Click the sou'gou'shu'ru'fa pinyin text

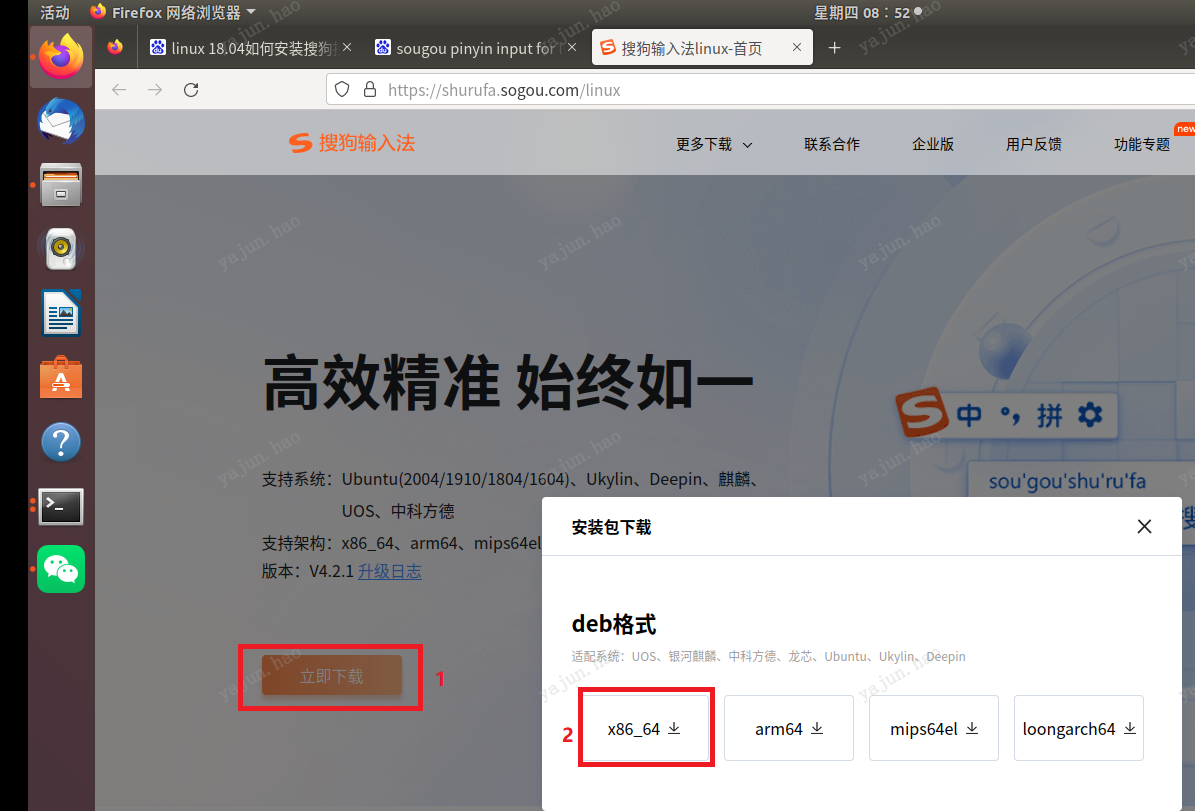[1067, 482]
